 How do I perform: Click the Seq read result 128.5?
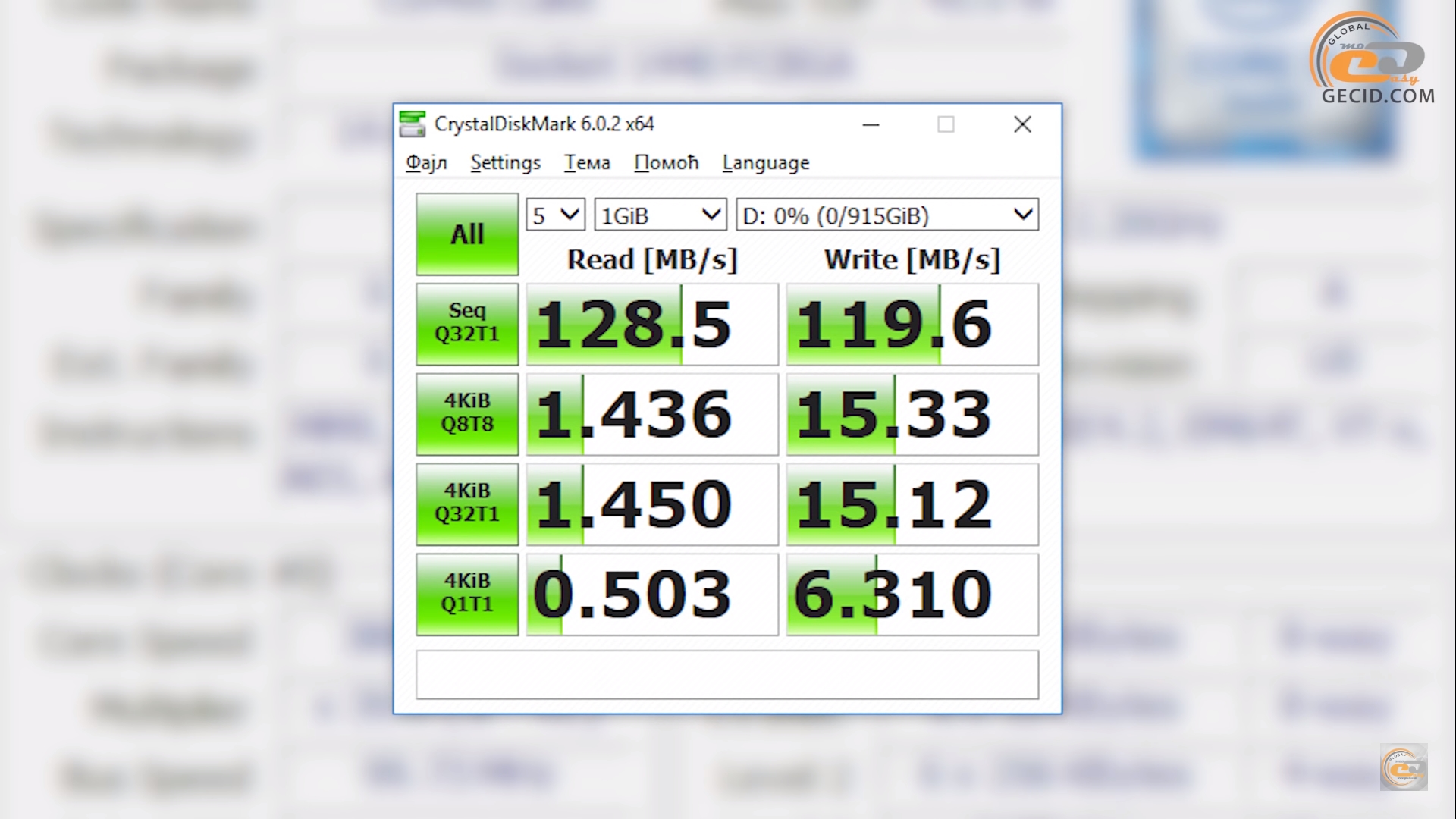point(652,324)
